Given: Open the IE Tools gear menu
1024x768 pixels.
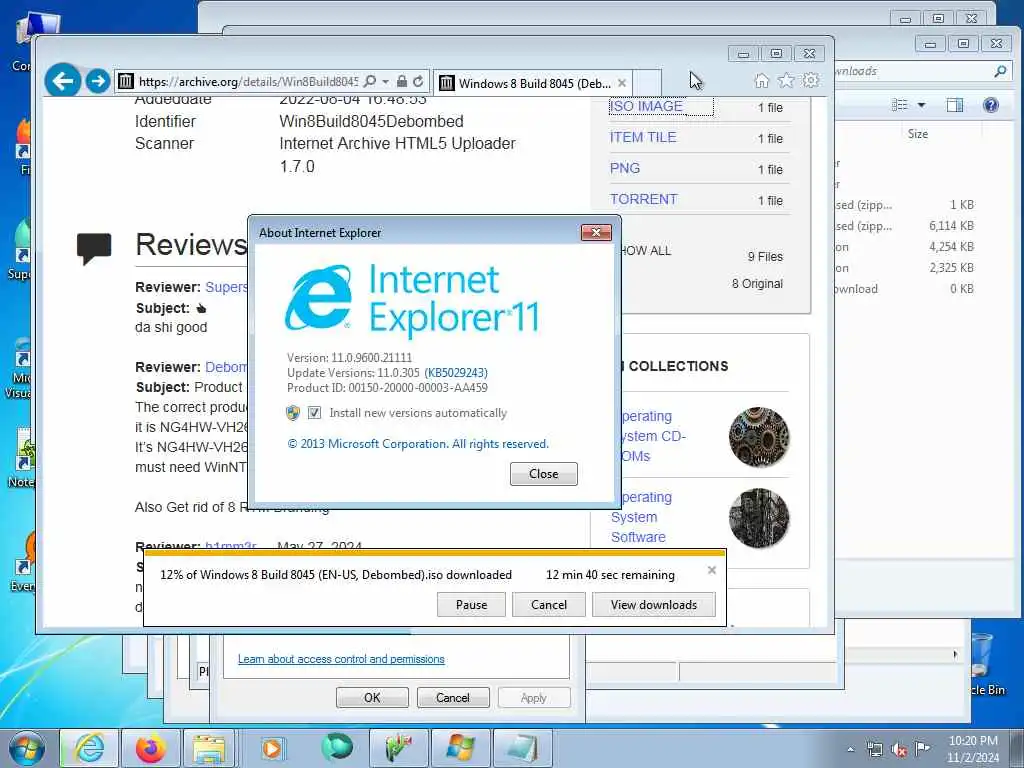Looking at the screenshot, I should click(811, 80).
